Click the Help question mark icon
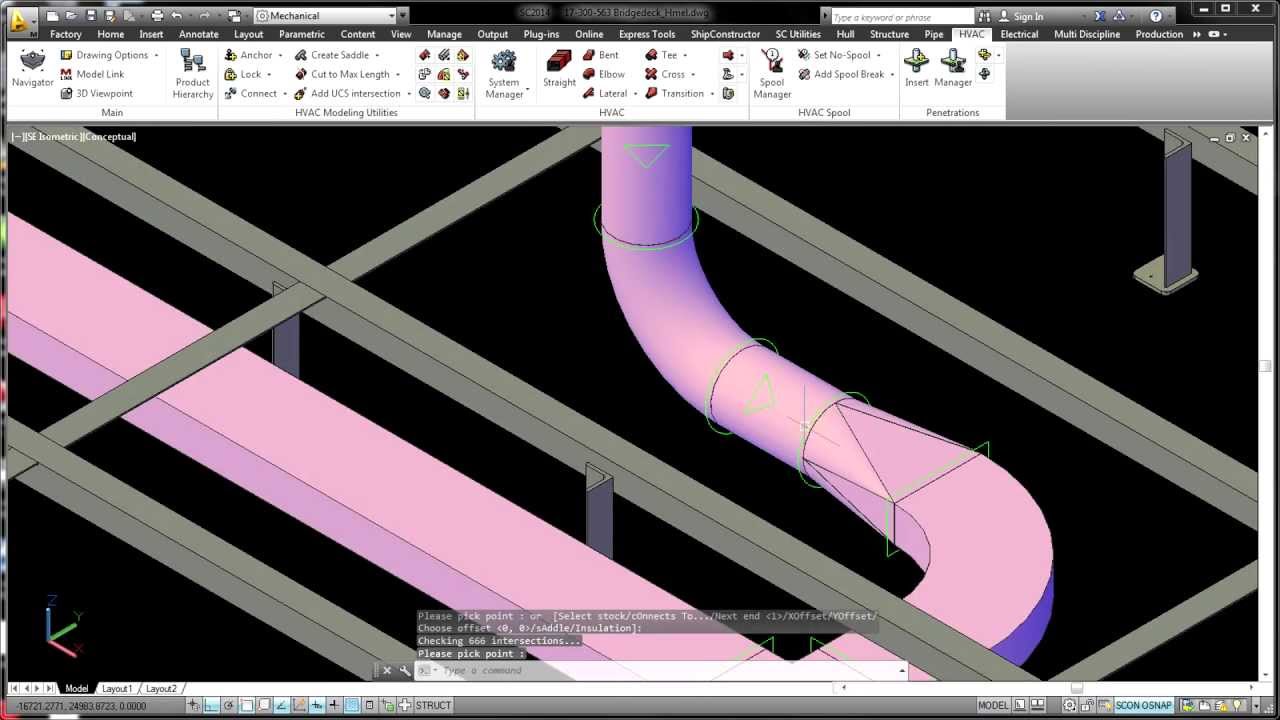Viewport: 1280px width, 720px height. tap(1156, 16)
